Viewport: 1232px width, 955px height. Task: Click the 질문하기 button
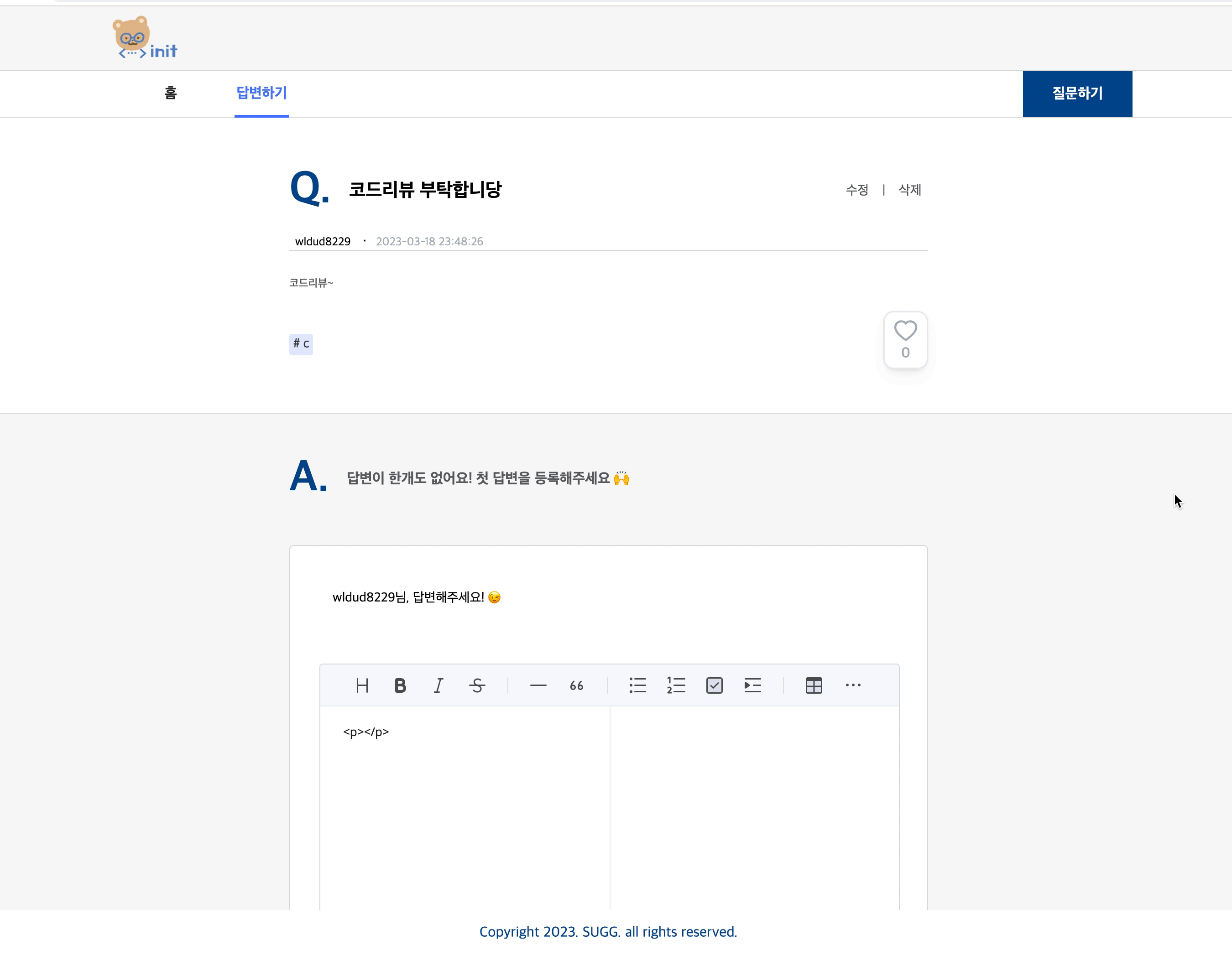(x=1077, y=93)
